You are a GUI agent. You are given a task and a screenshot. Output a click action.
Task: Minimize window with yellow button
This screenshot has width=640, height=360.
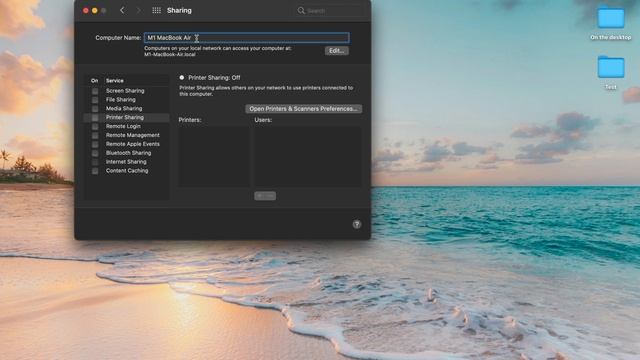point(95,11)
